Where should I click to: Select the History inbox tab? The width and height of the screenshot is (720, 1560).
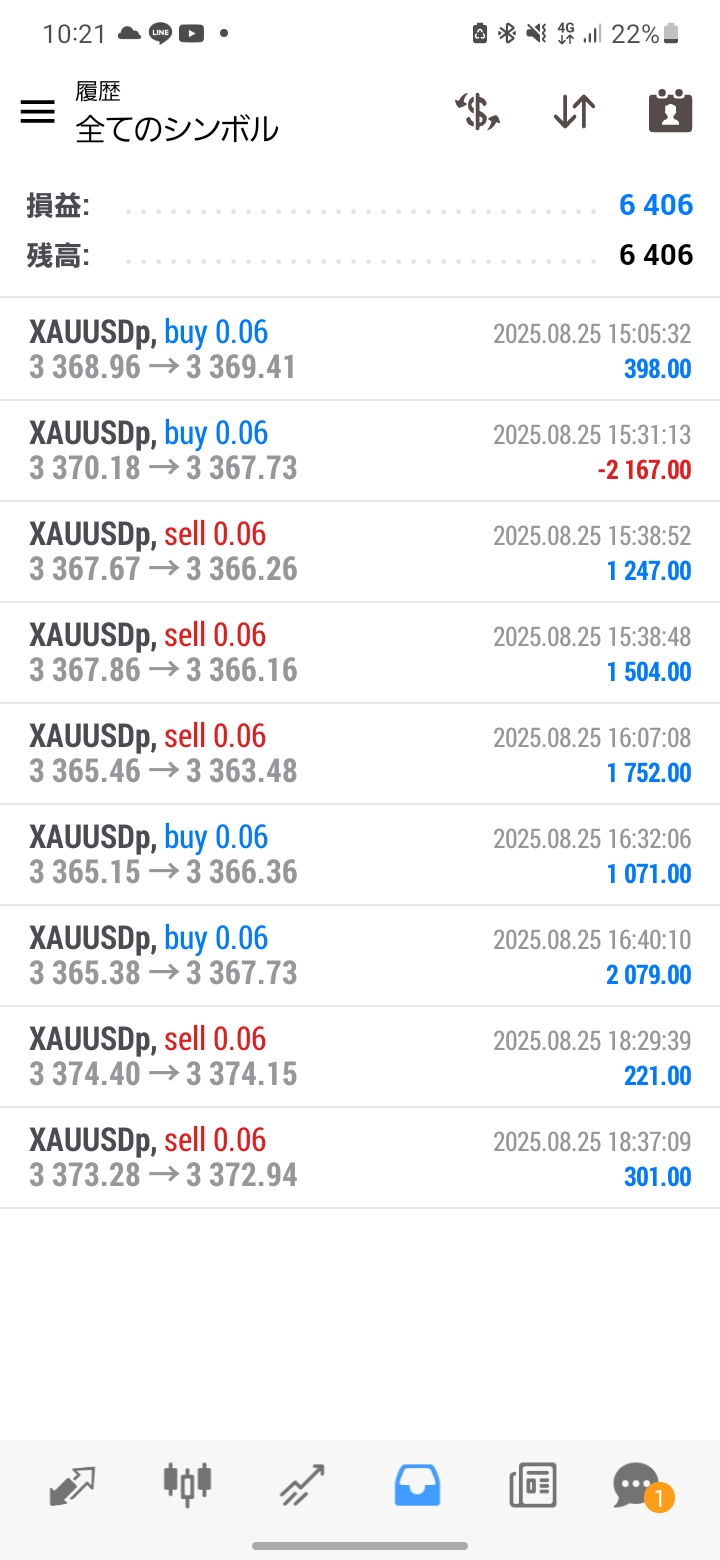click(417, 1485)
